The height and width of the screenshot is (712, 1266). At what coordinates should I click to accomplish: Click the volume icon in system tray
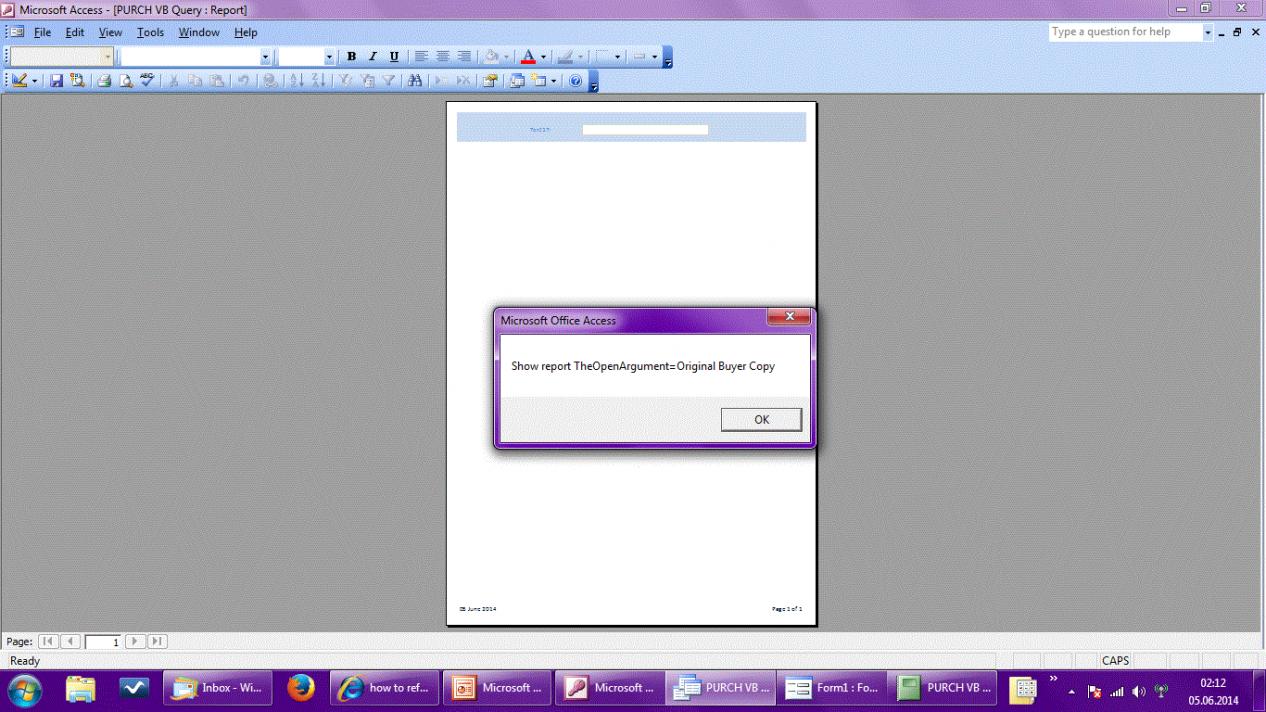(1139, 691)
